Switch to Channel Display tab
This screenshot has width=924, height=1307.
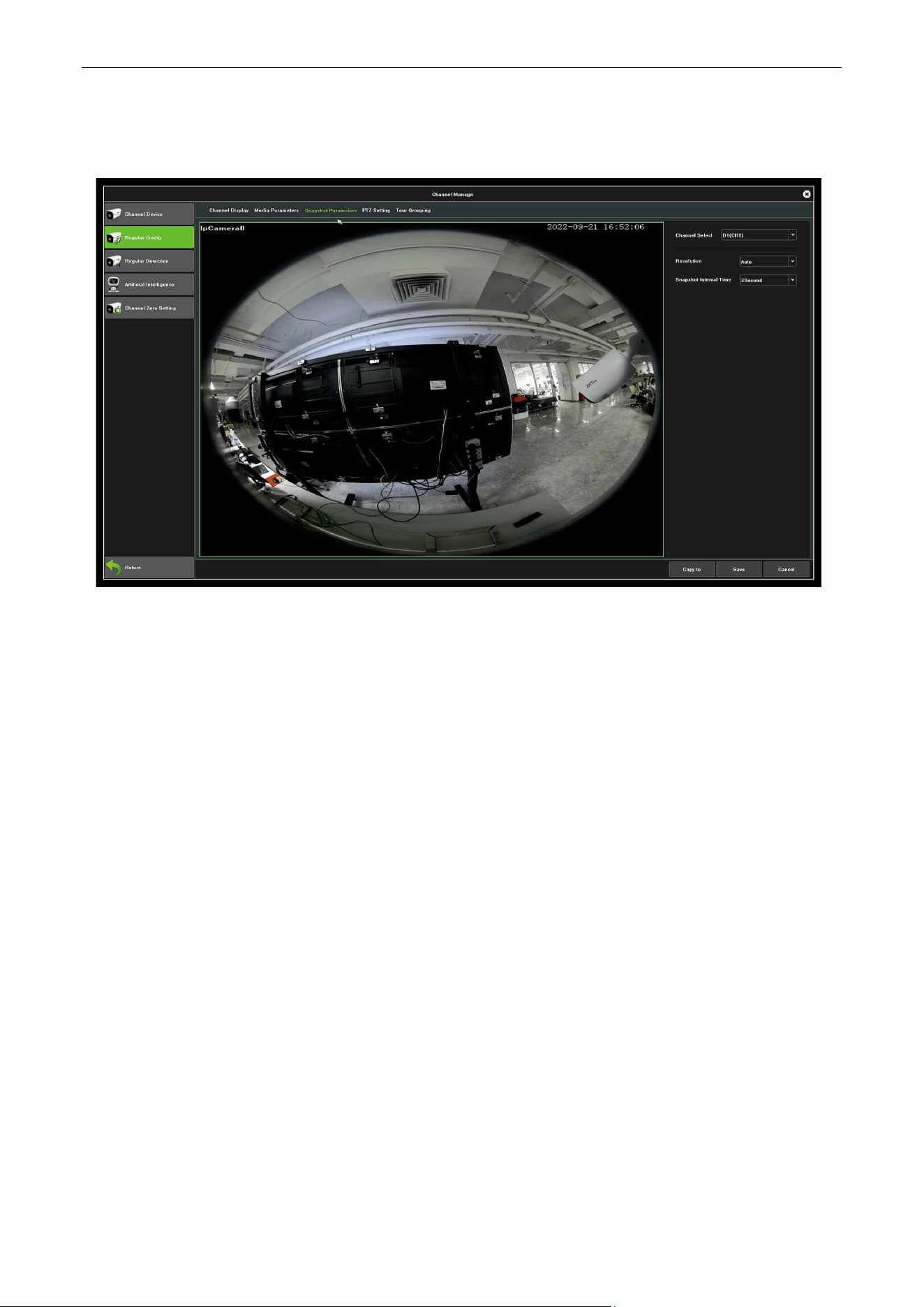(x=229, y=210)
